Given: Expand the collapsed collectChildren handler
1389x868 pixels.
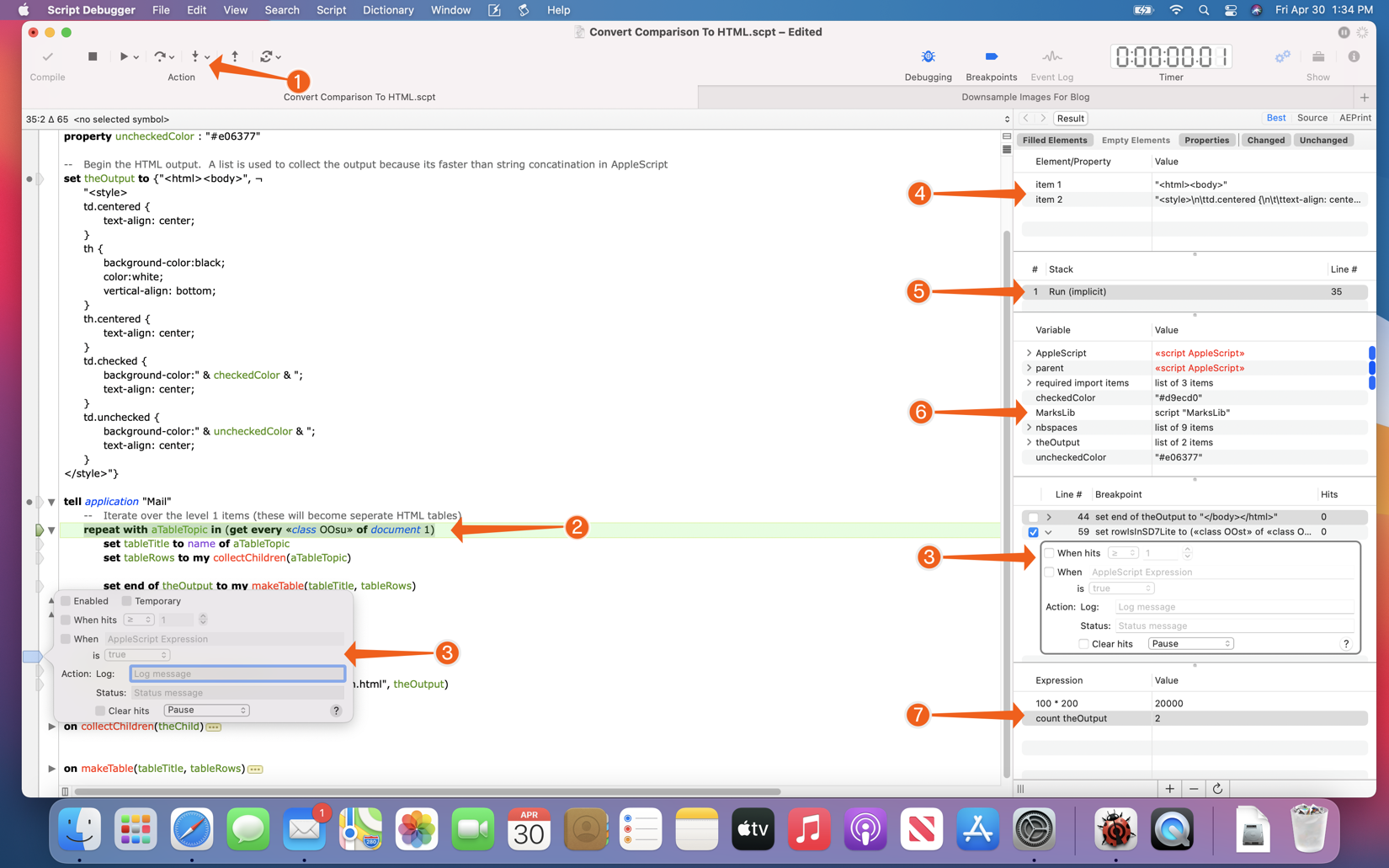Looking at the screenshot, I should tap(51, 727).
